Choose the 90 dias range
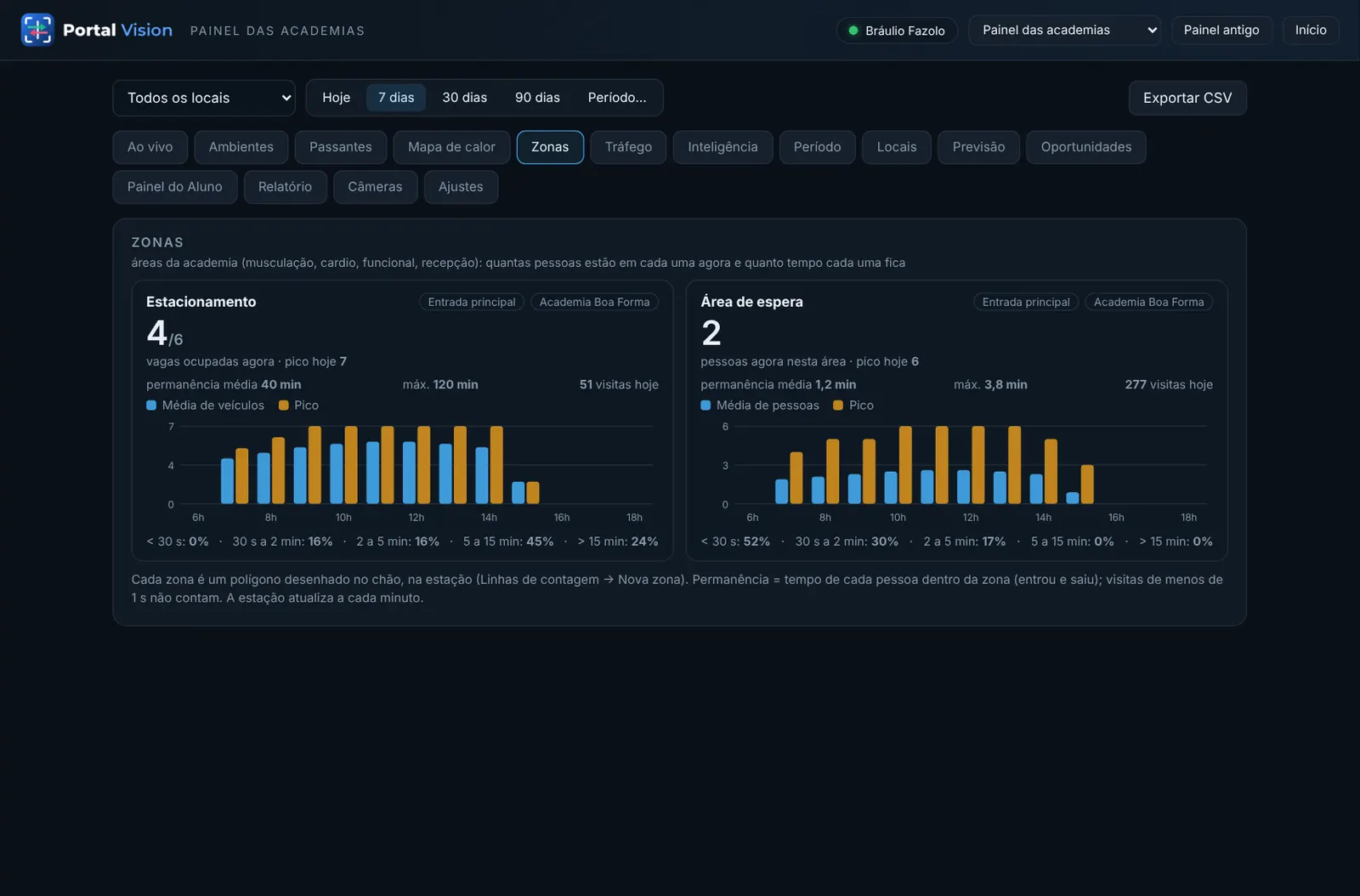The width and height of the screenshot is (1360, 896). 537,98
